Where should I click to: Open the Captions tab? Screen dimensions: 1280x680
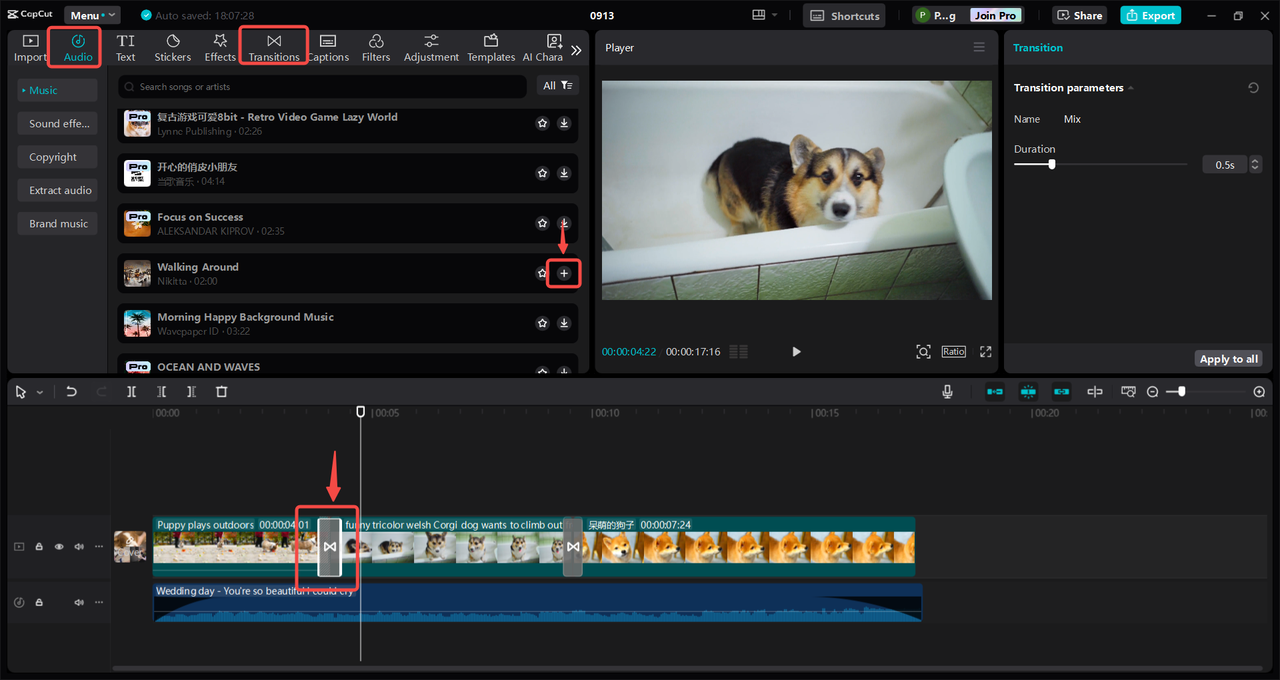328,47
